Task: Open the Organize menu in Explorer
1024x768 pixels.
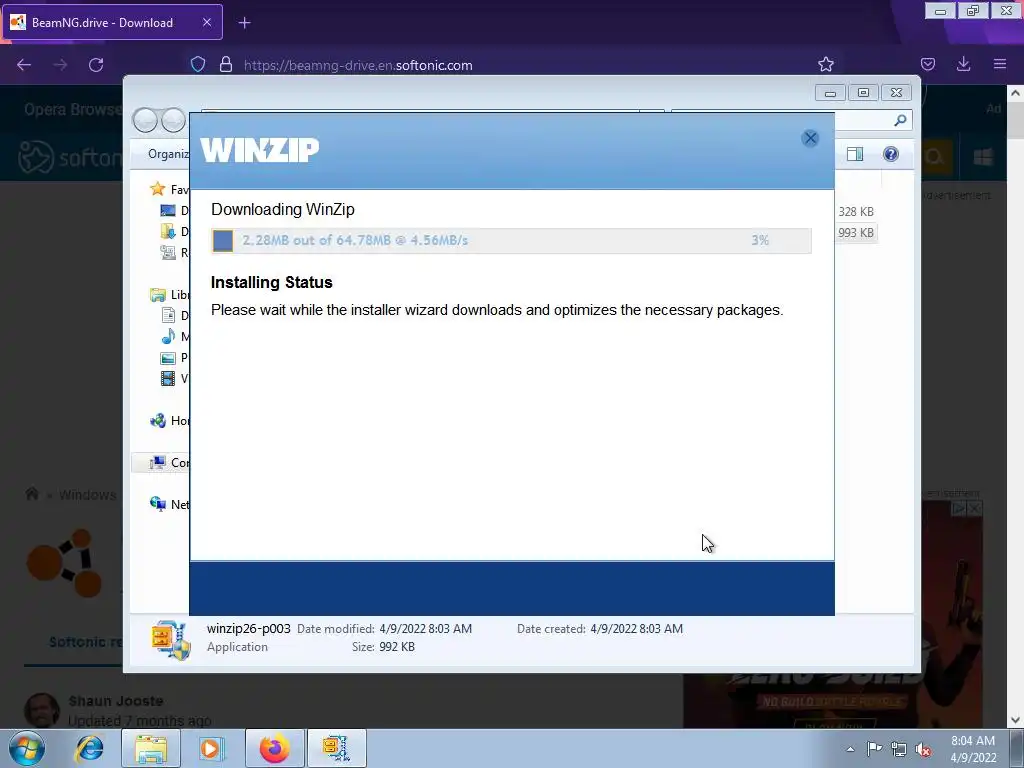Action: coord(168,154)
